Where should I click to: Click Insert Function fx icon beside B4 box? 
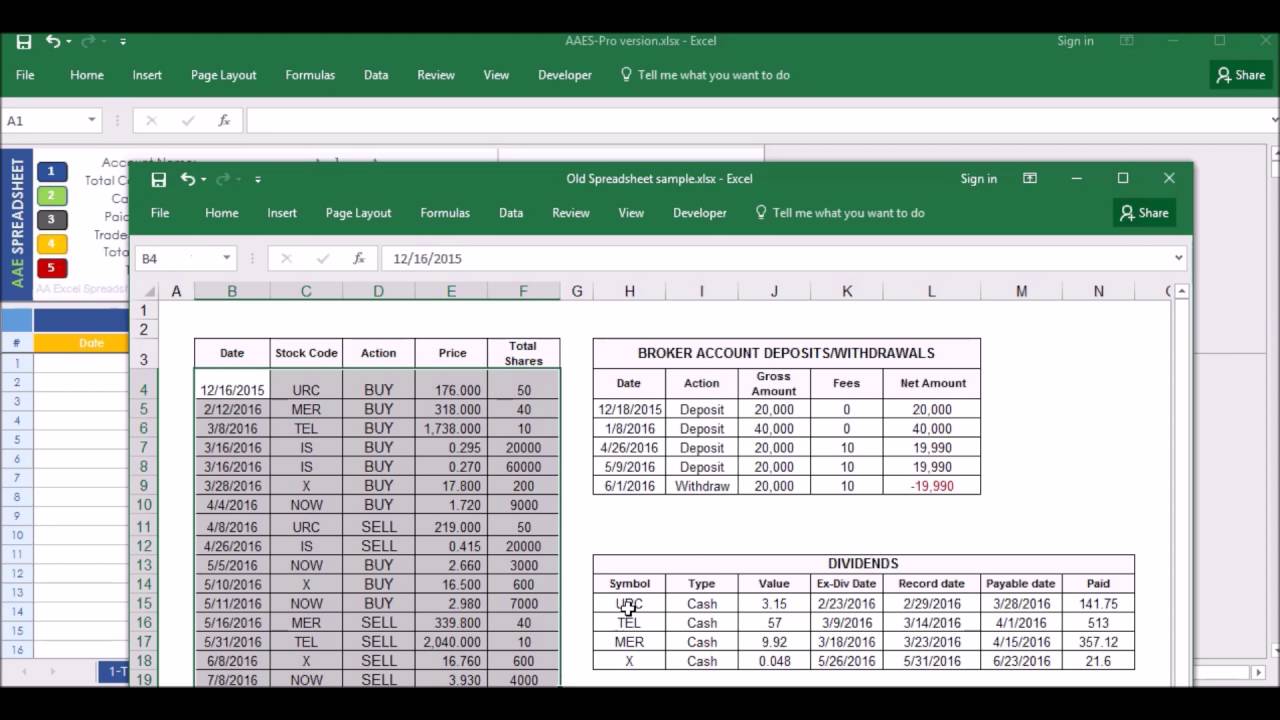click(x=359, y=258)
